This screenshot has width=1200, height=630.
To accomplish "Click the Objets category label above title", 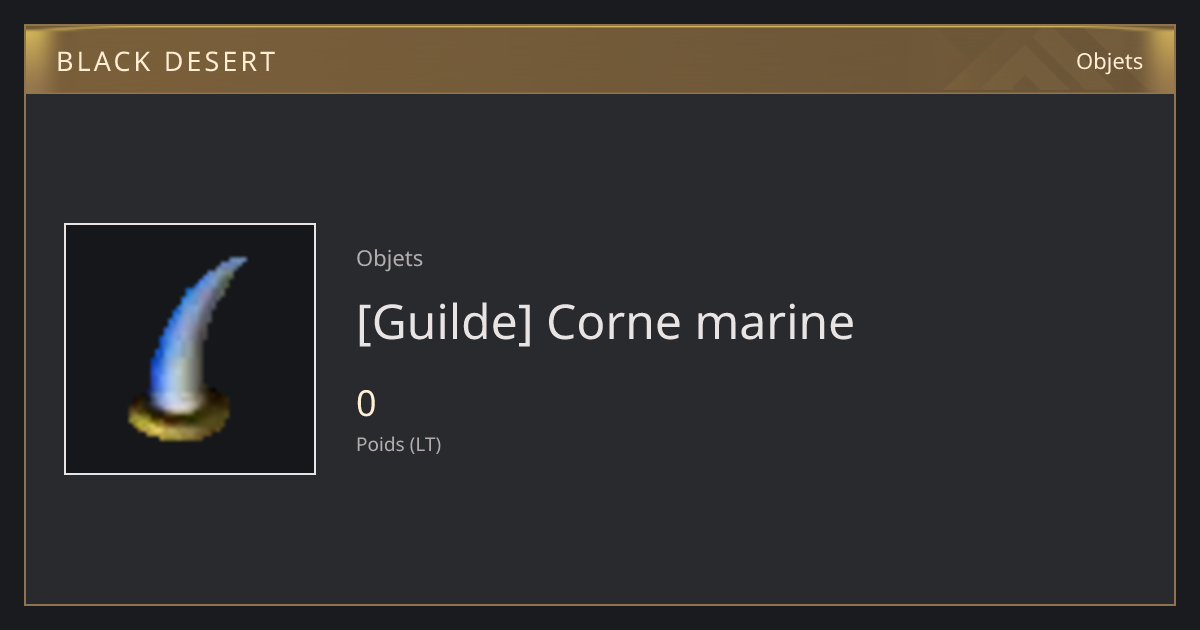I will pyautogui.click(x=389, y=258).
